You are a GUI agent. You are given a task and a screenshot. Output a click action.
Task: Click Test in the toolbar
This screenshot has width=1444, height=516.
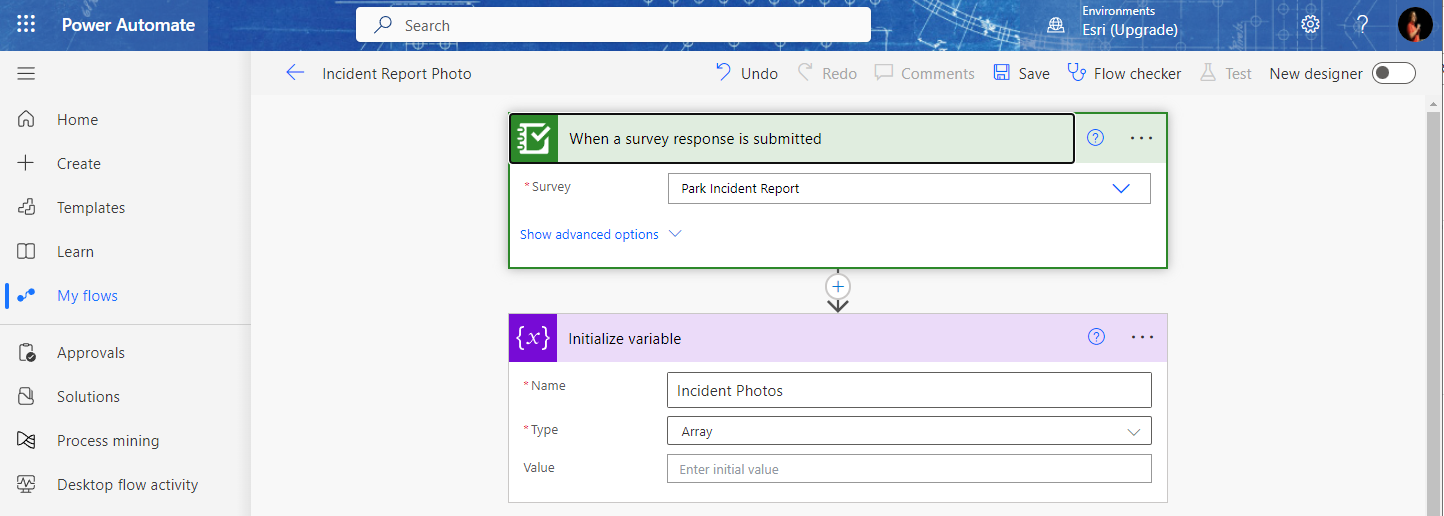coord(1225,73)
